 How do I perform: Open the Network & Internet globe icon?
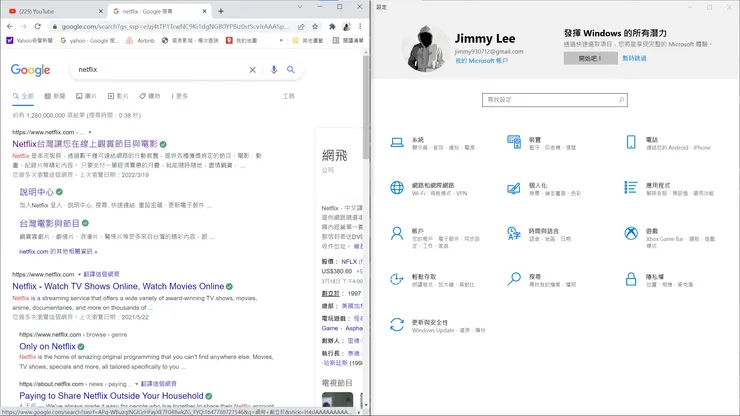point(397,187)
